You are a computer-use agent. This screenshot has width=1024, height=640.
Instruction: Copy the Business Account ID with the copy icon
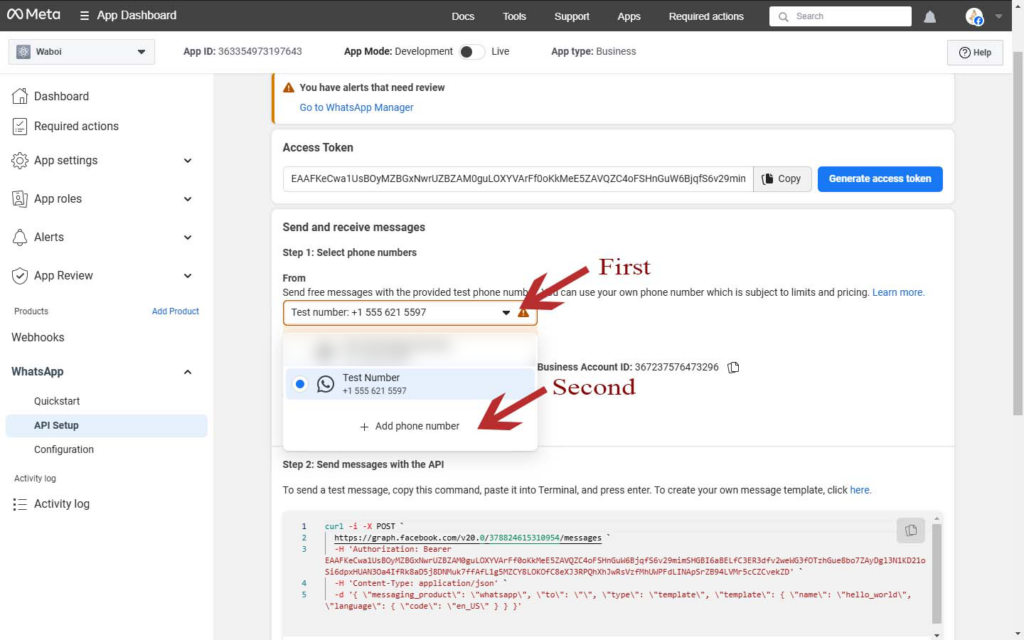733,367
